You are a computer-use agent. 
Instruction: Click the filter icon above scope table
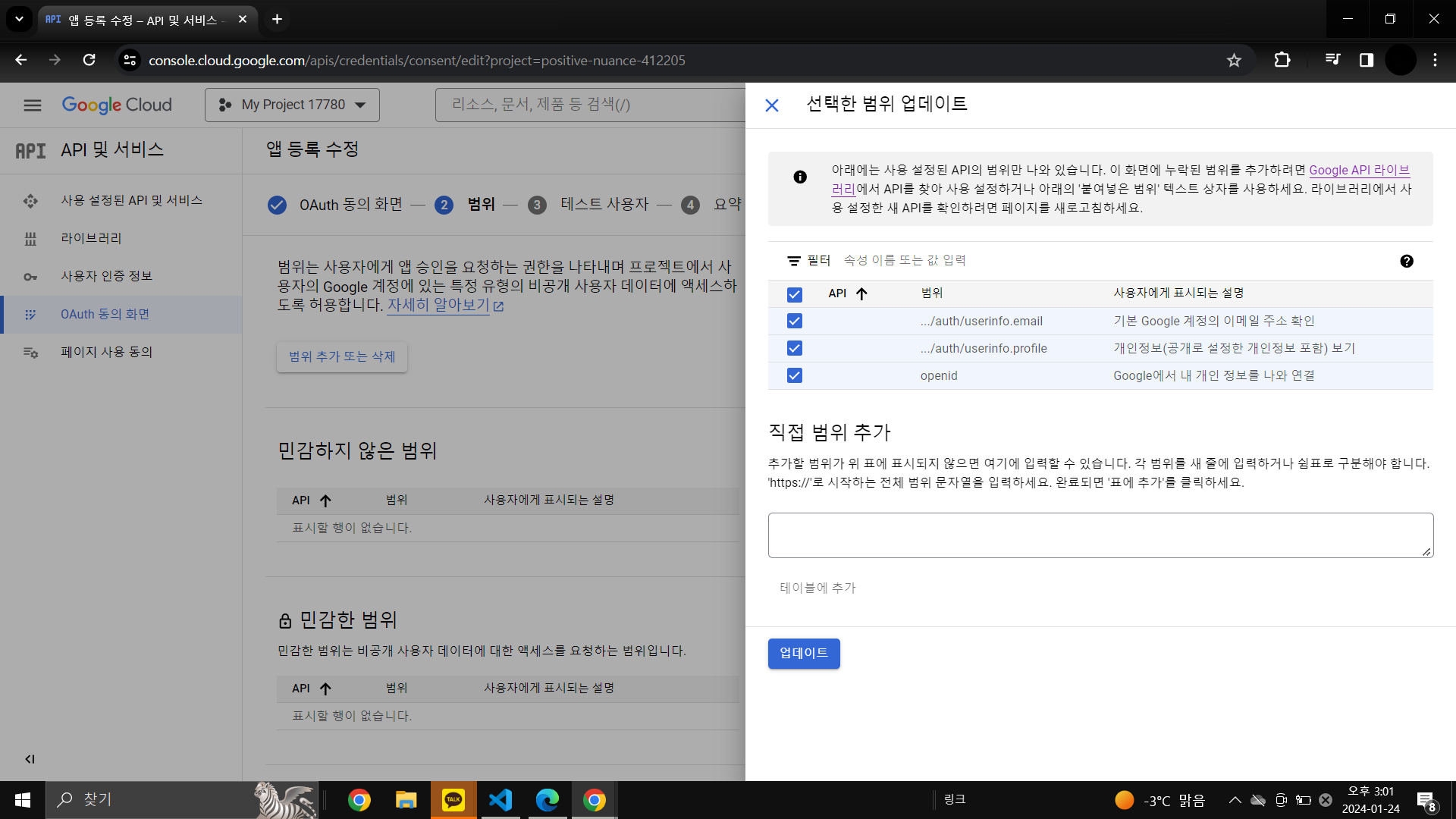[794, 261]
